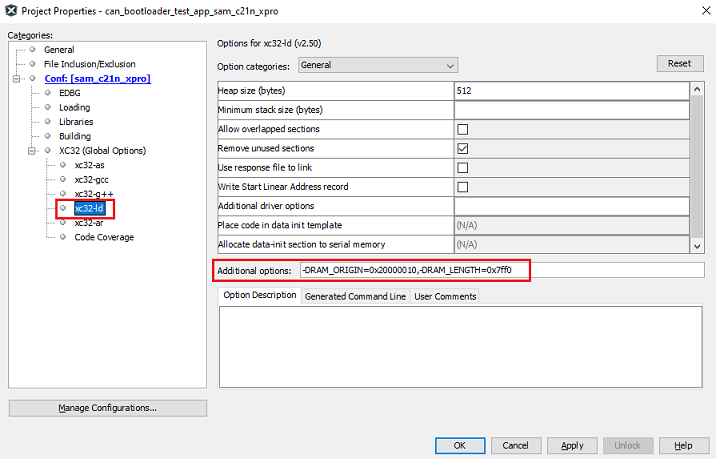Viewport: 716px width, 459px height.
Task: Open the xc32-g++ options node
Action: (91, 194)
